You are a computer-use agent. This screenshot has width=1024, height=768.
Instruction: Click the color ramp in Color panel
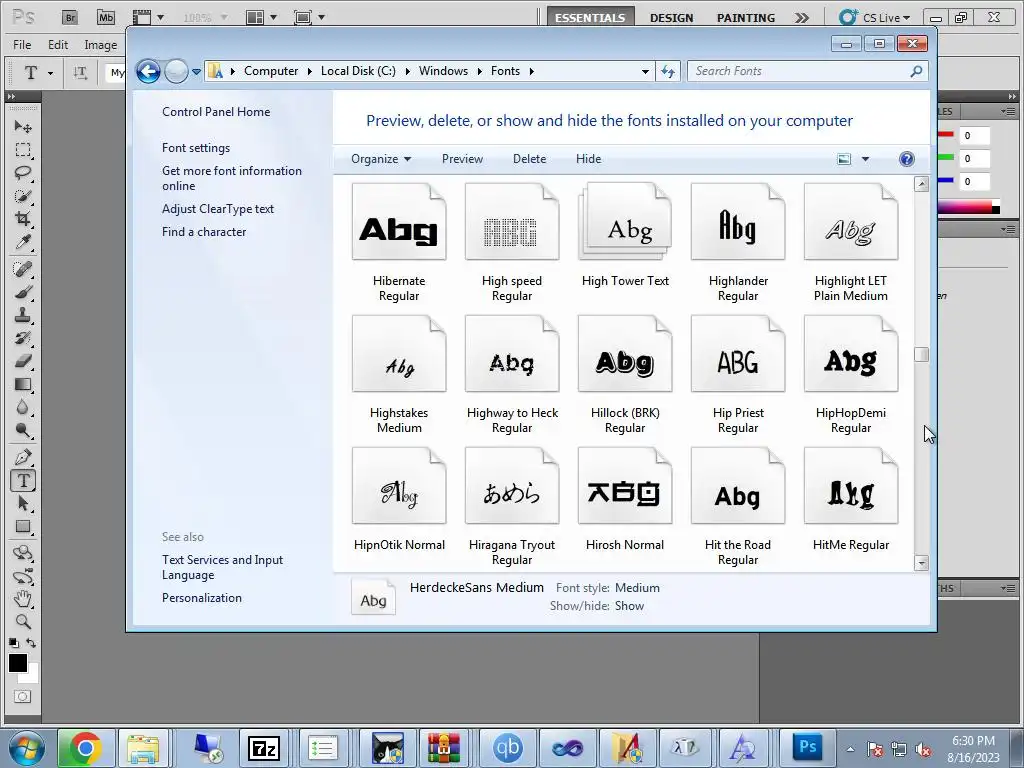click(x=967, y=208)
